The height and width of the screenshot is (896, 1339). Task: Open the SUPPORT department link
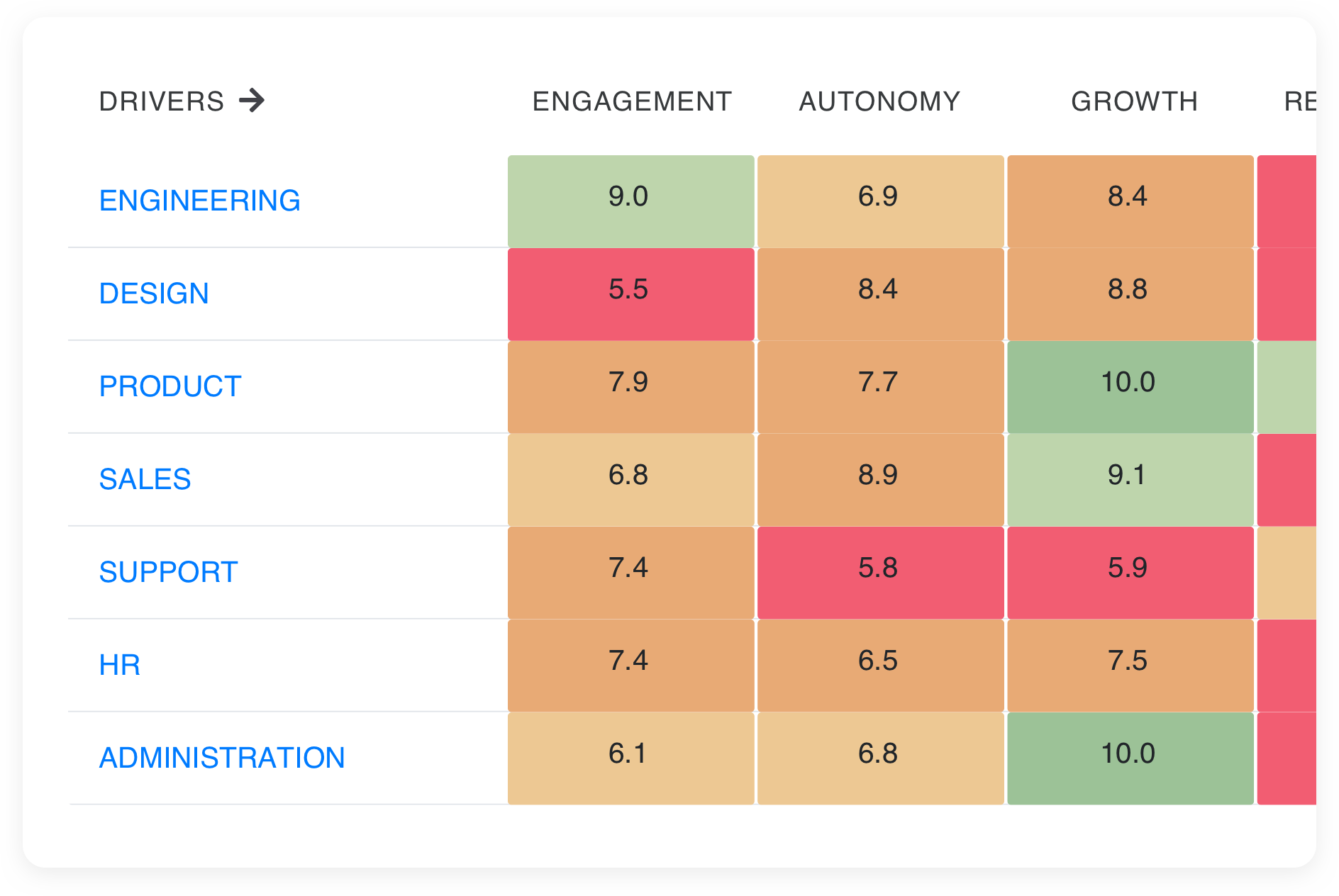(x=168, y=571)
